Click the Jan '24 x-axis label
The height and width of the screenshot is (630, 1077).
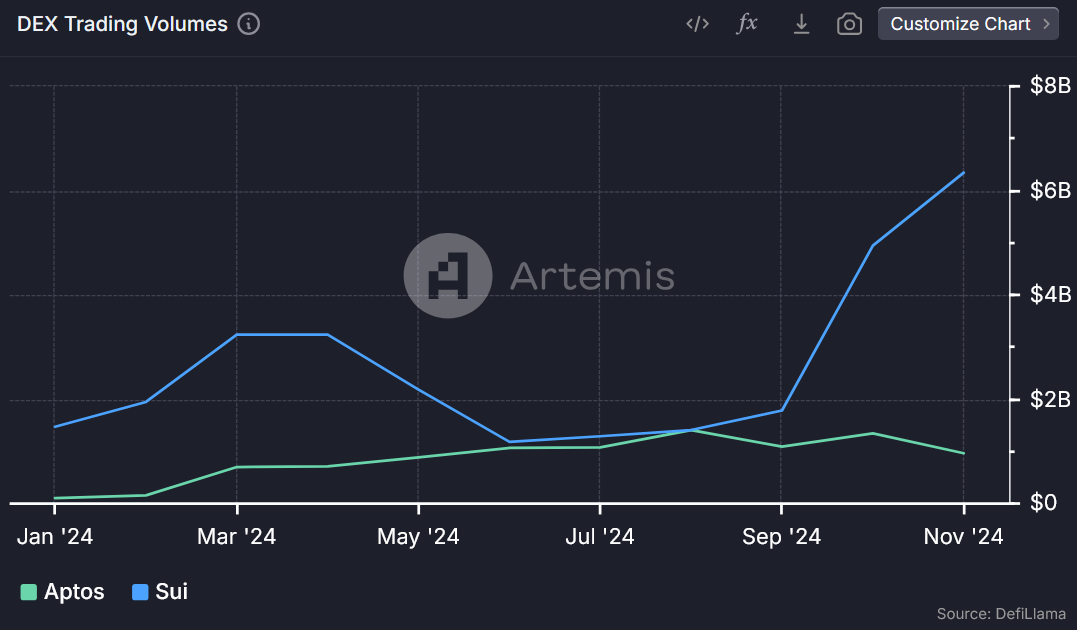(55, 537)
